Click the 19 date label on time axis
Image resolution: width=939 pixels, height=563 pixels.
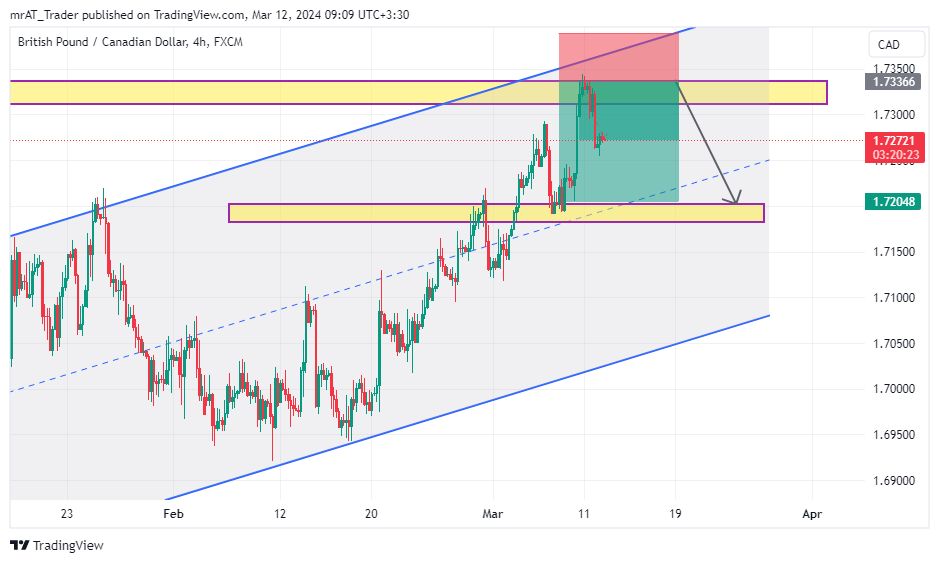(675, 514)
